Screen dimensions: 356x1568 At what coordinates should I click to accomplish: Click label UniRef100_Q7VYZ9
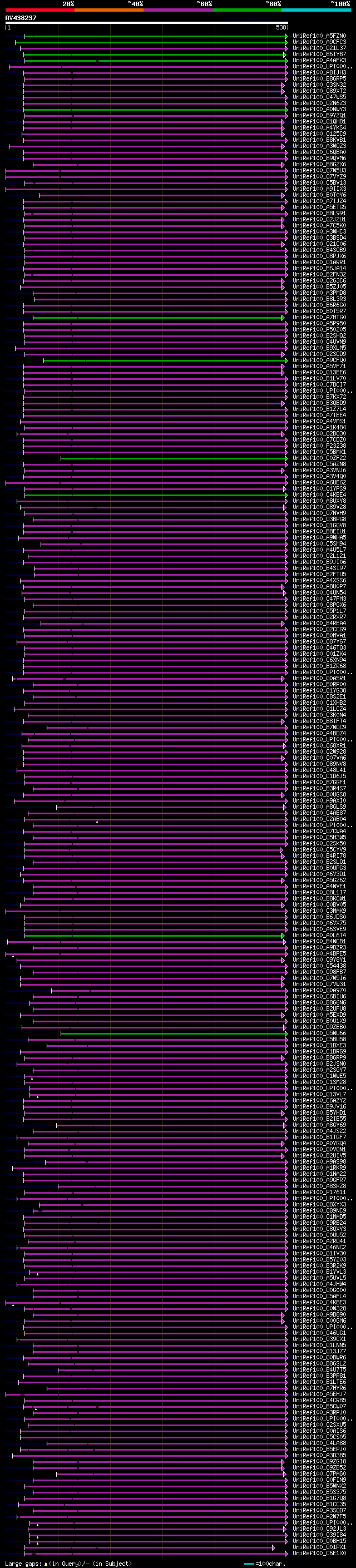click(319, 176)
